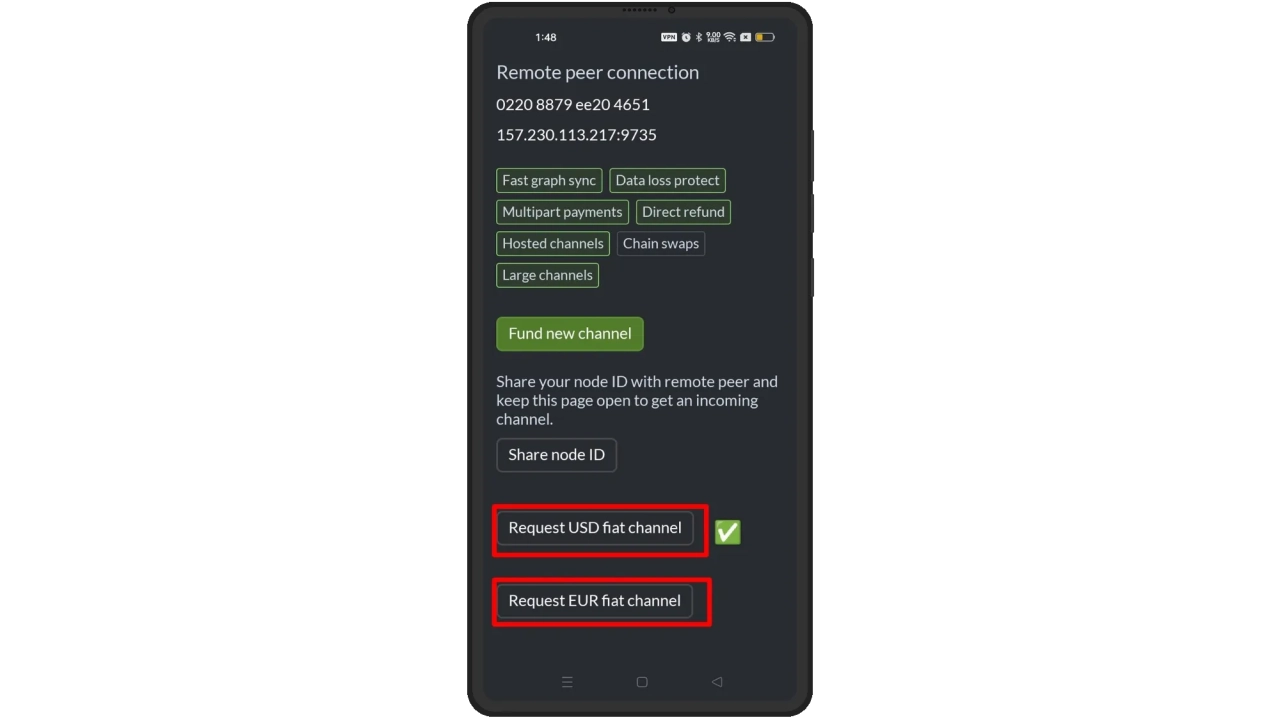Request an EUR fiat channel
1280x720 pixels.
point(595,601)
